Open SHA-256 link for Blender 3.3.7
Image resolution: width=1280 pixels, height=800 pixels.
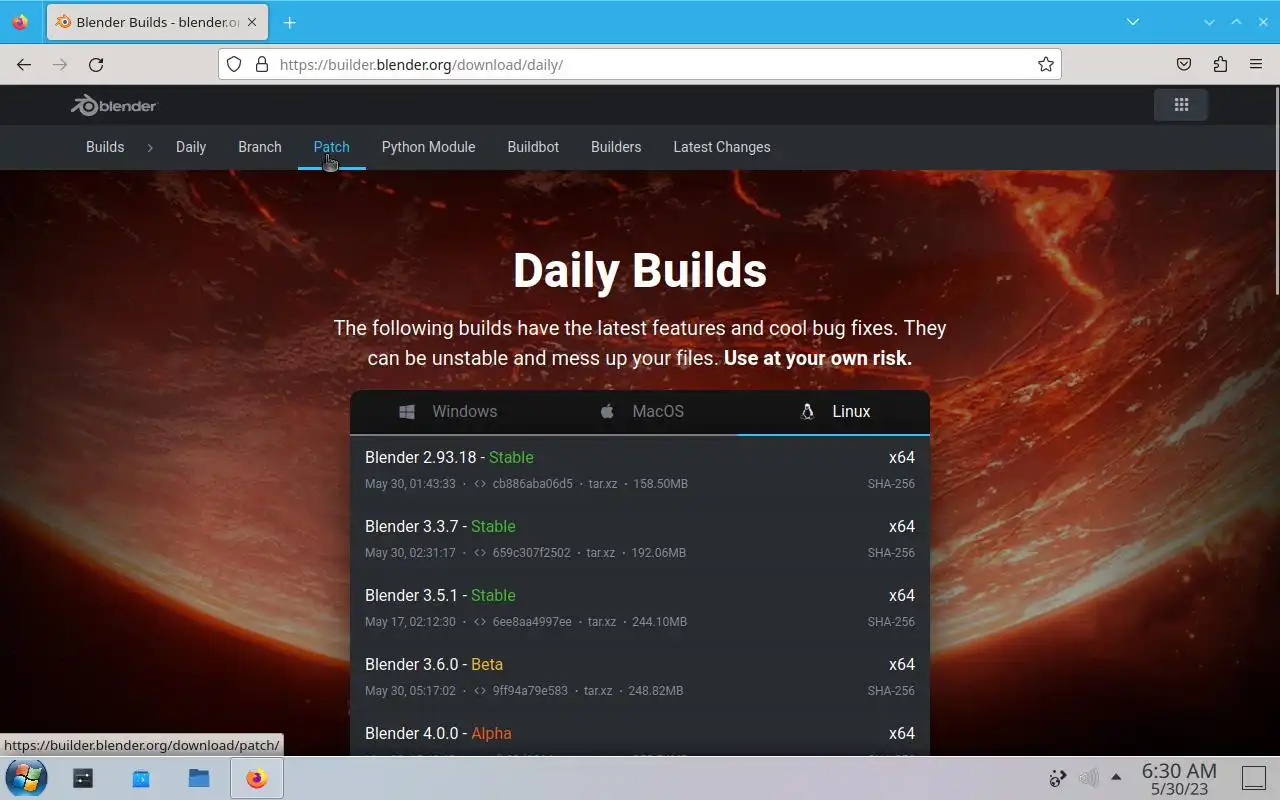point(891,553)
